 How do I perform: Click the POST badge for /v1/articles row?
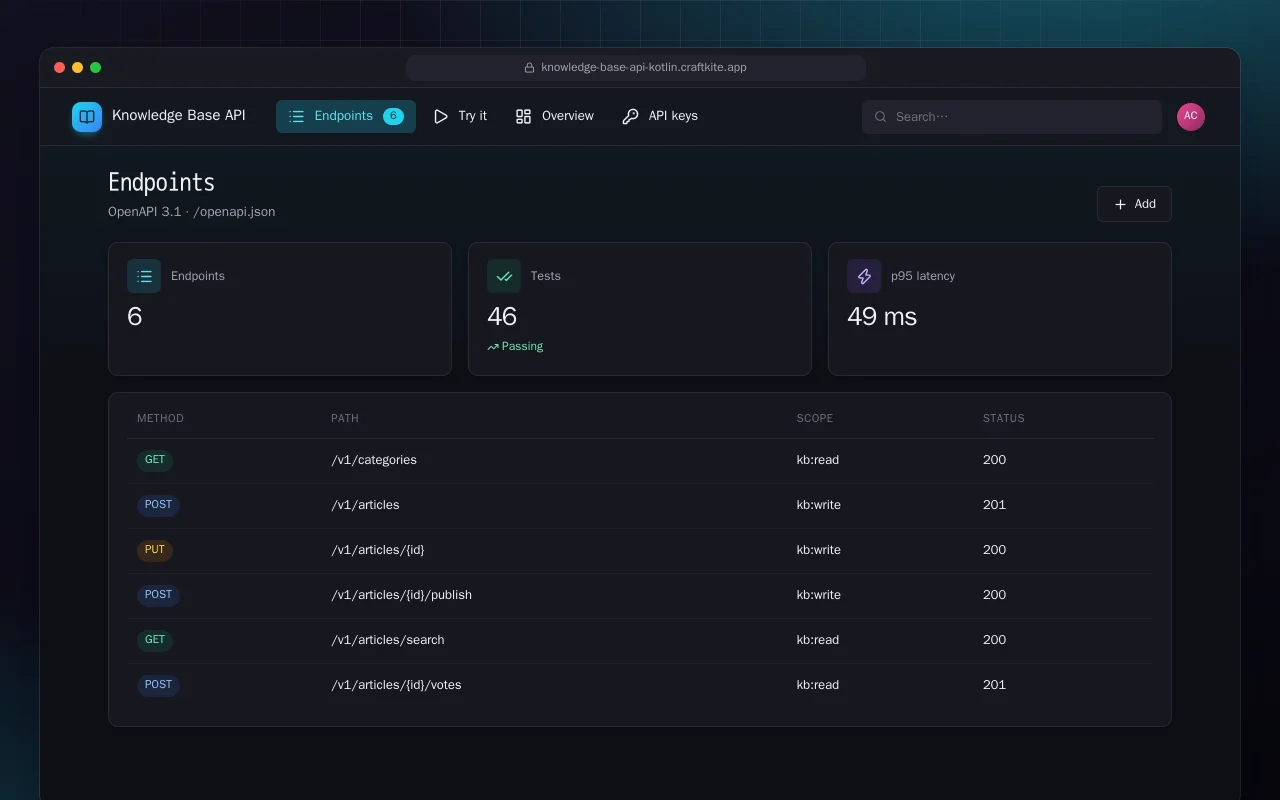pos(158,505)
